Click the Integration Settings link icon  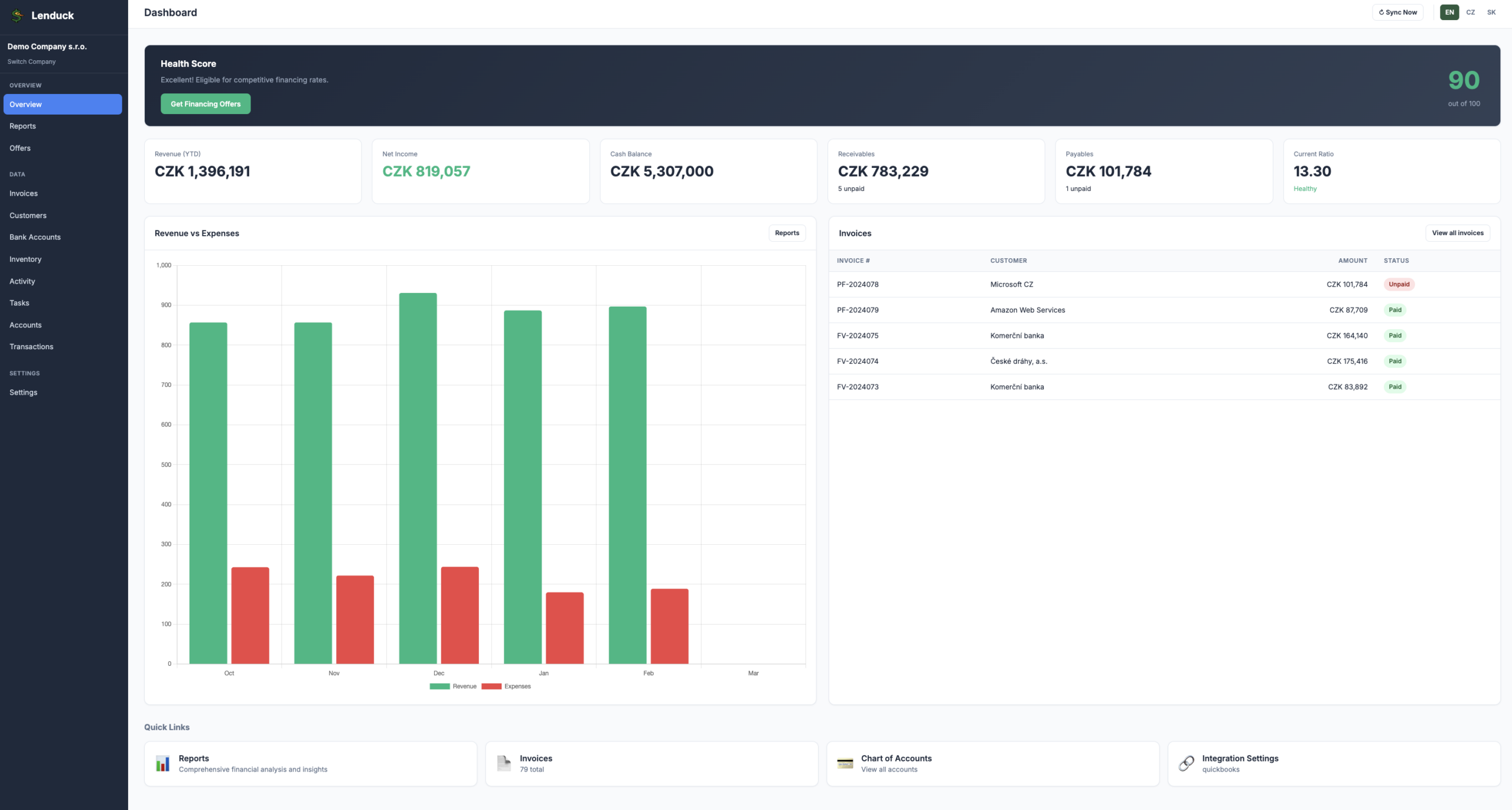pos(1186,763)
